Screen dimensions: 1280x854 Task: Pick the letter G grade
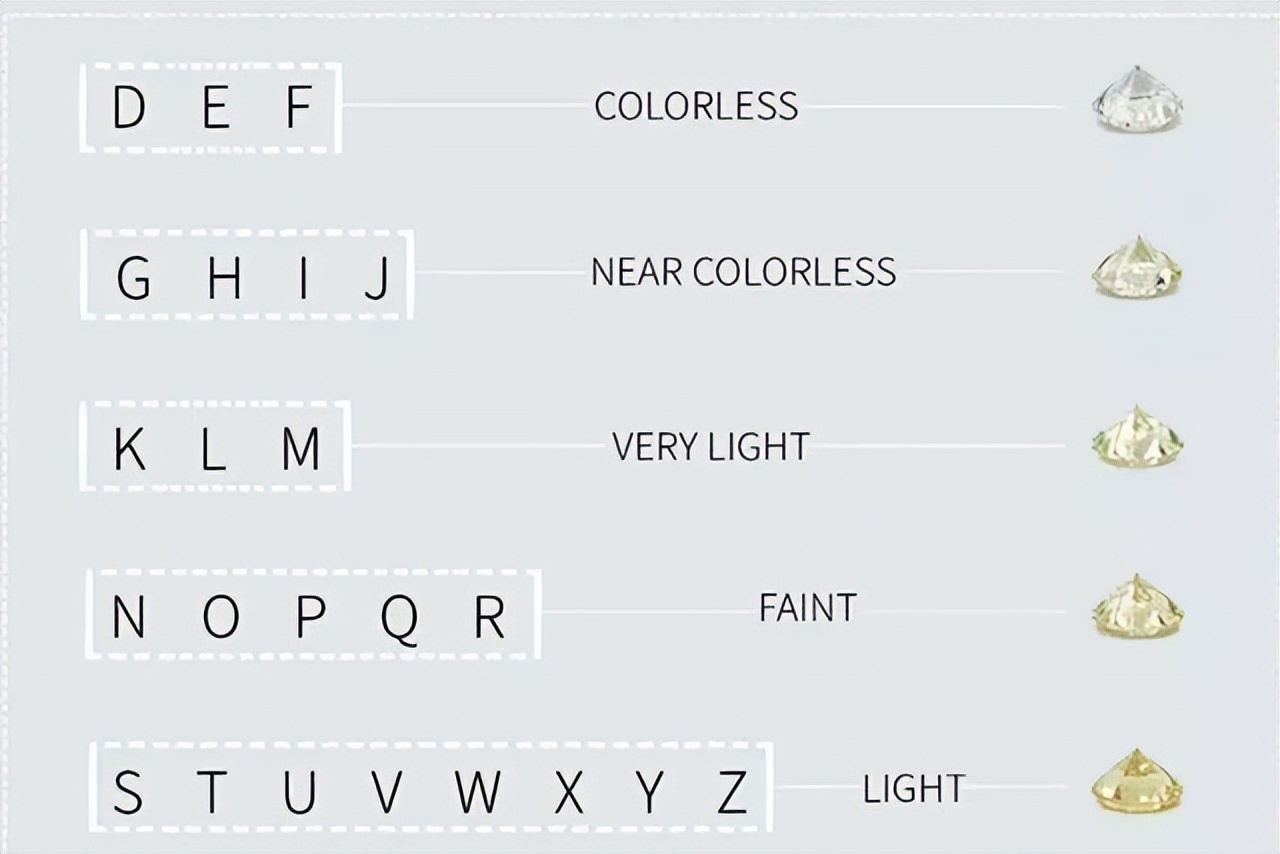tap(134, 279)
